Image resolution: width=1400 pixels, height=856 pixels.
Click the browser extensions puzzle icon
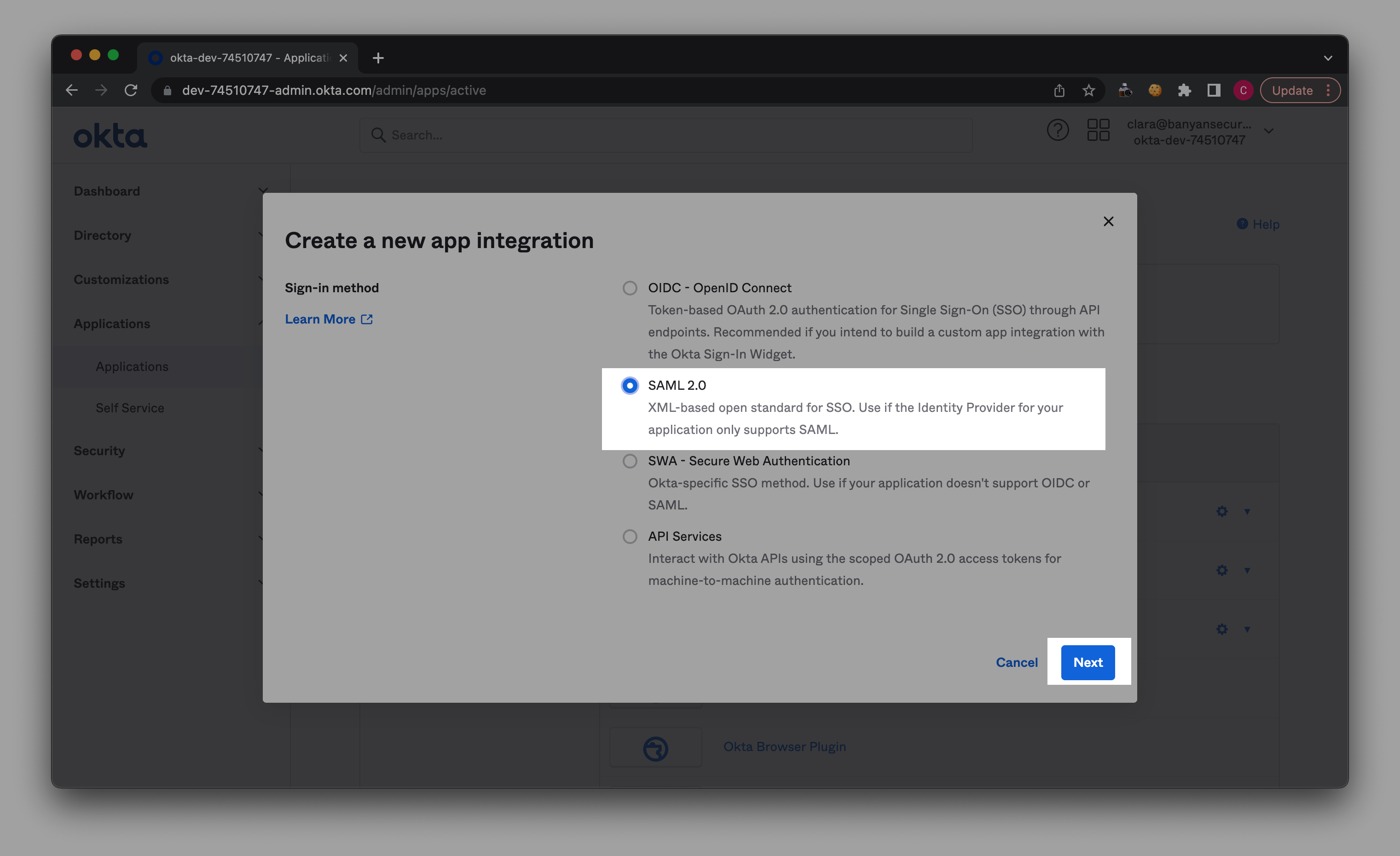tap(1184, 90)
